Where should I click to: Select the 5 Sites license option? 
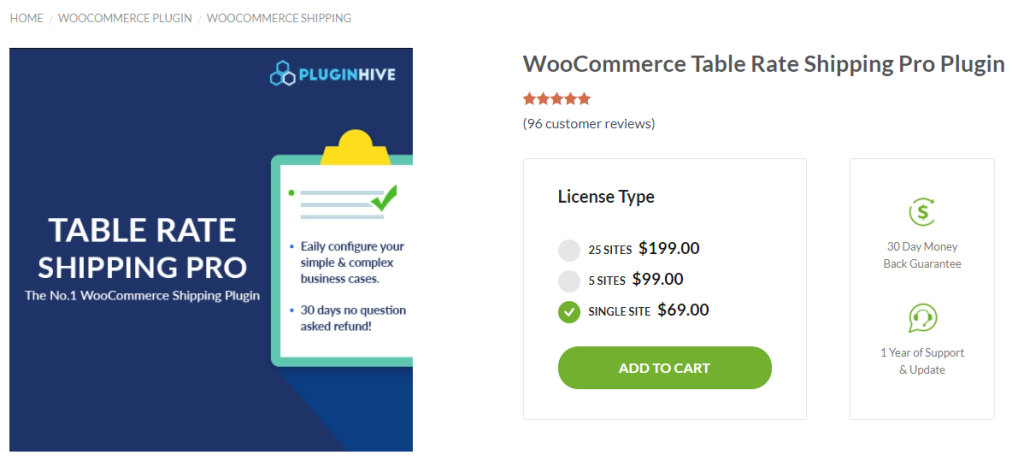tap(569, 281)
